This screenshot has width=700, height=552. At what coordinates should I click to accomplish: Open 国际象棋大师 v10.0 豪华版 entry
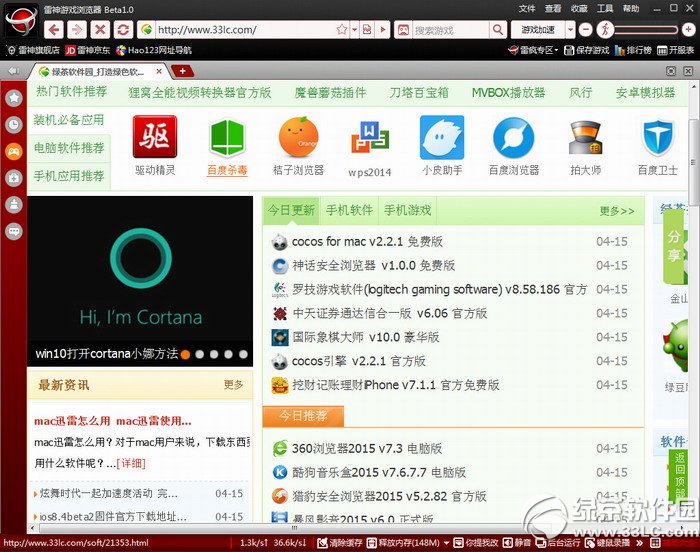pyautogui.click(x=366, y=337)
